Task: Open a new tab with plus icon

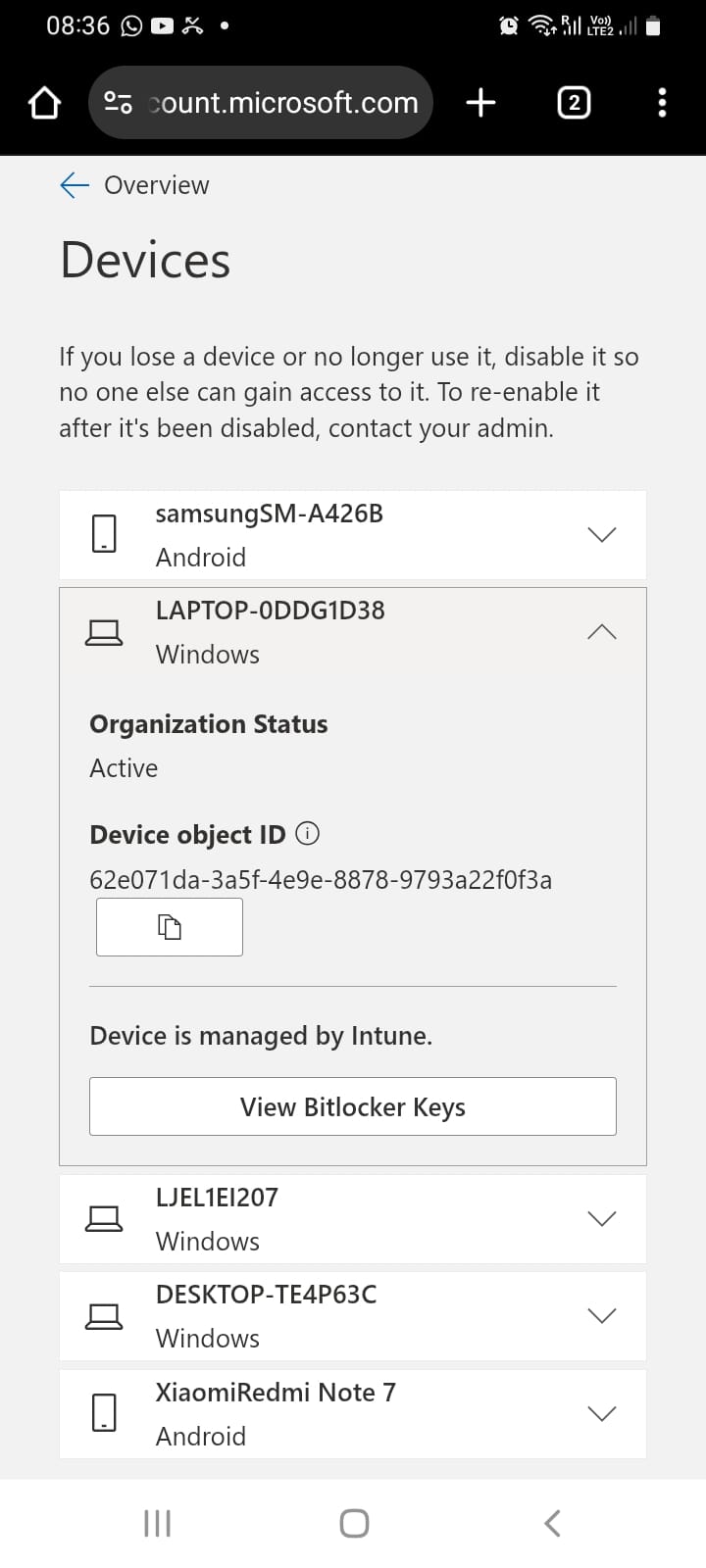Action: pos(480,102)
